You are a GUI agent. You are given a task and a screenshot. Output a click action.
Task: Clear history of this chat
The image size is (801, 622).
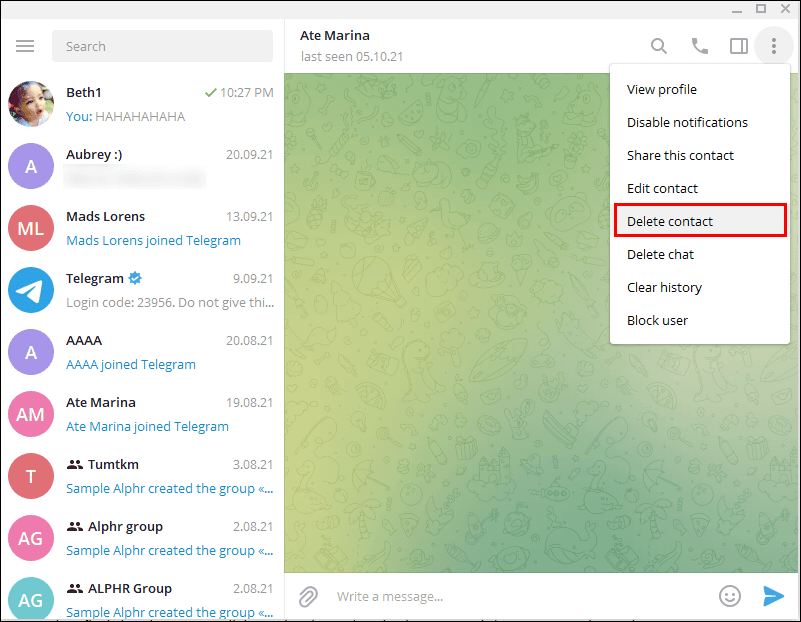click(664, 287)
